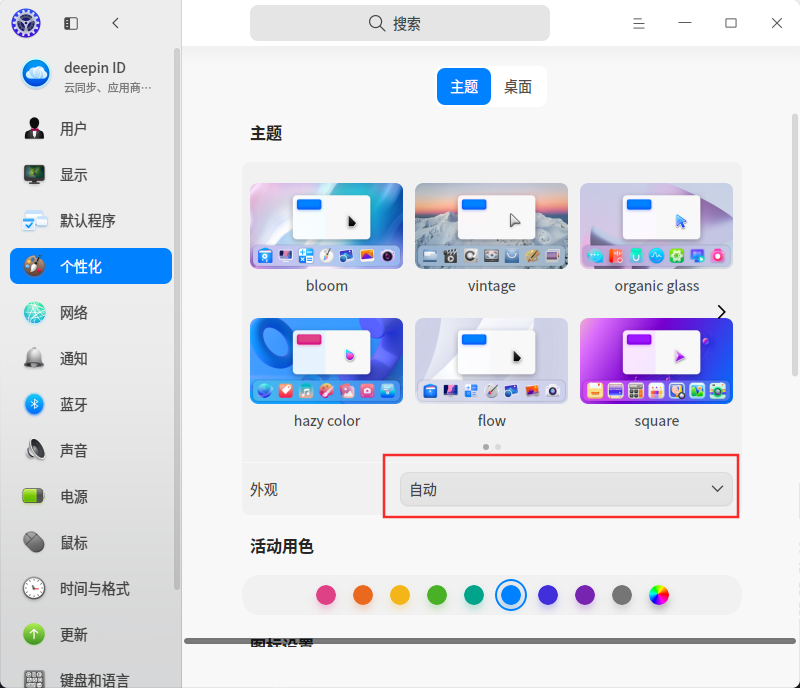Screen dimensions: 800x688
Task: Open the 时间与格式 settings
Action: click(x=91, y=588)
